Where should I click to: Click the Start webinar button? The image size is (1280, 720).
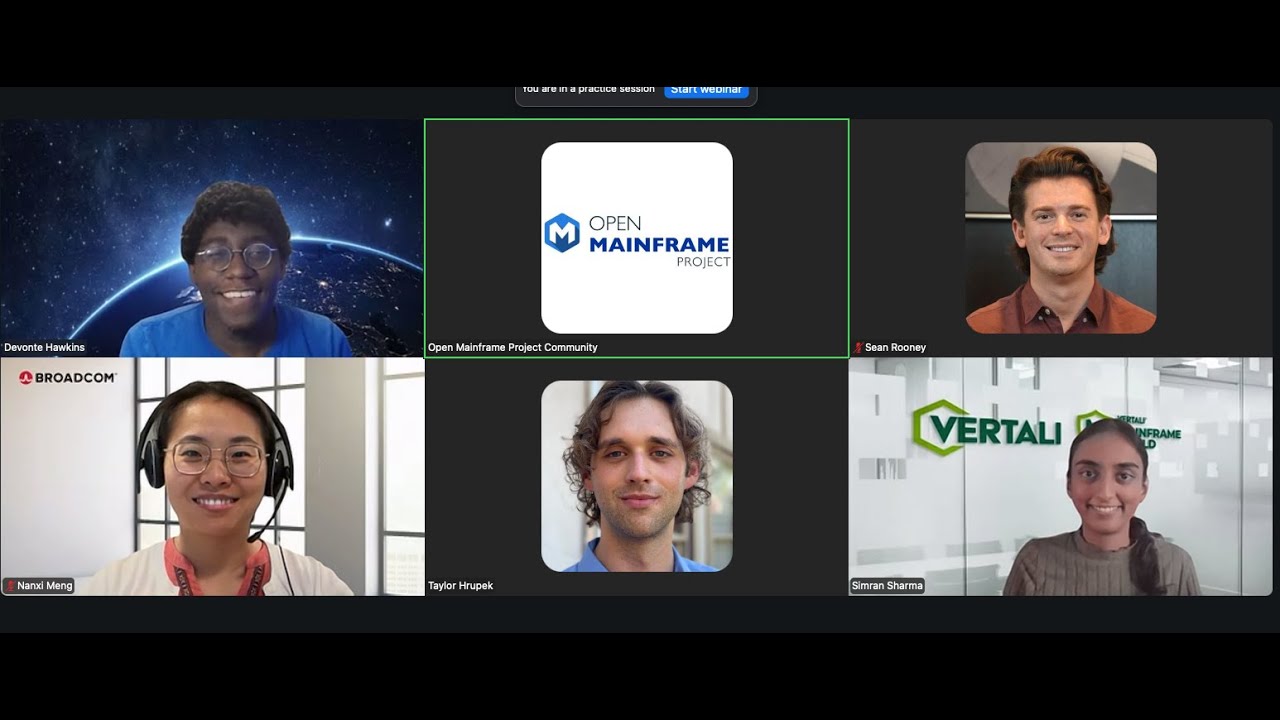706,90
